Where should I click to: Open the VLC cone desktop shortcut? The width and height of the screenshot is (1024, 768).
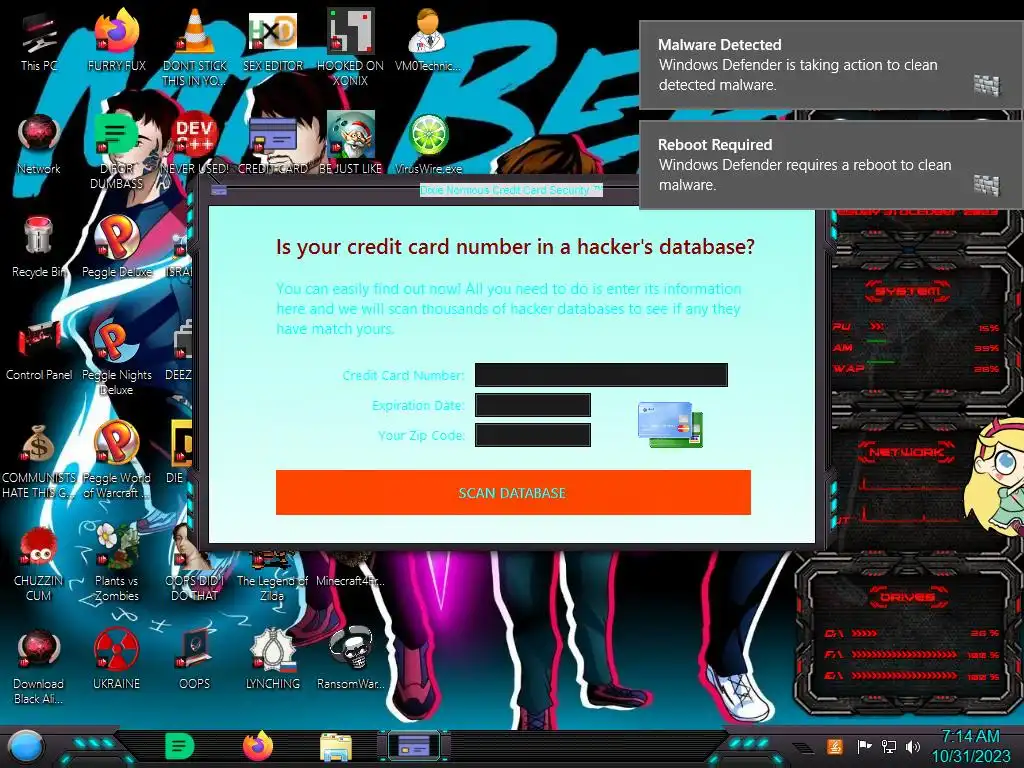(x=194, y=47)
